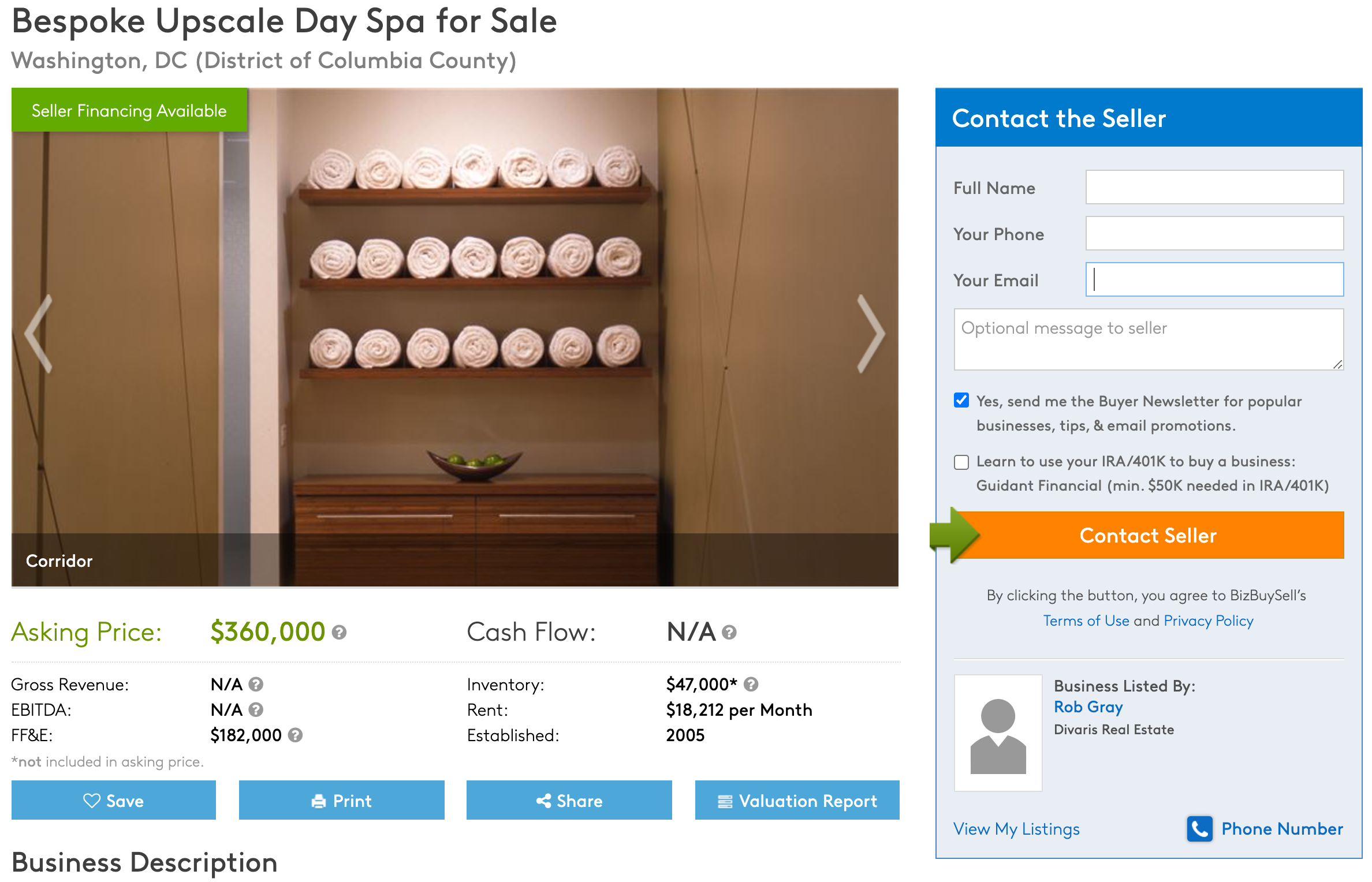Enable the IRA/401K Guidant Financial checkbox
Screen dimensions: 1372x882
point(961,462)
